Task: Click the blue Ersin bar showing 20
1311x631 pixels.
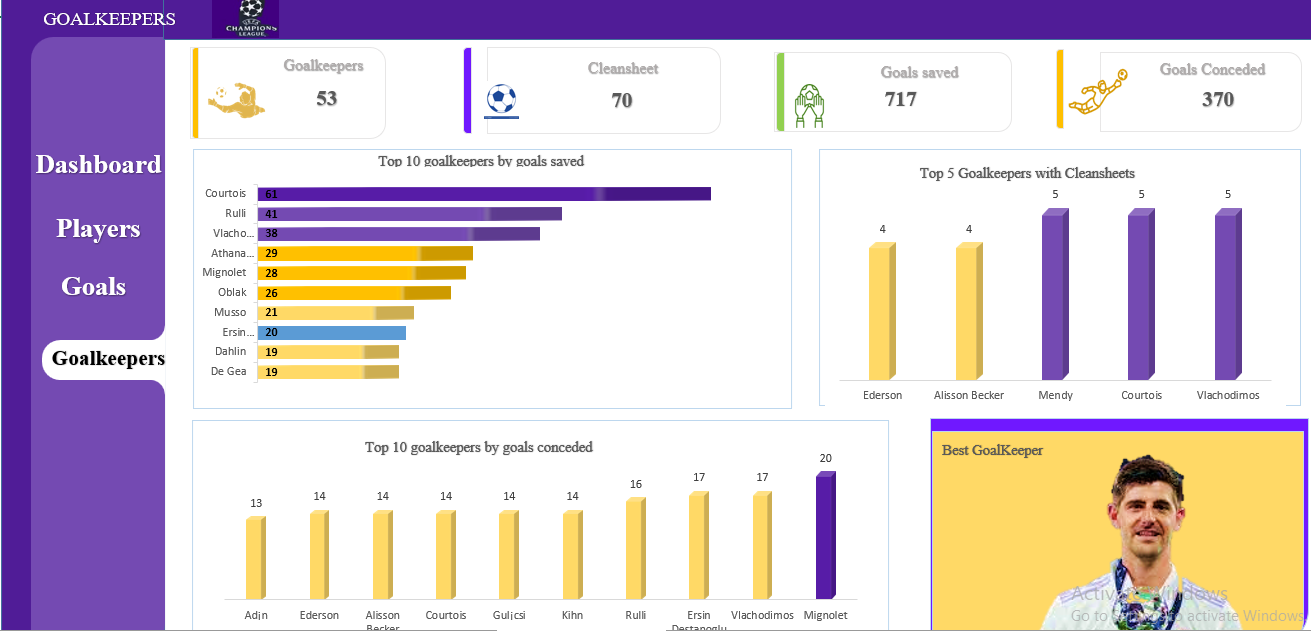Action: 332,333
